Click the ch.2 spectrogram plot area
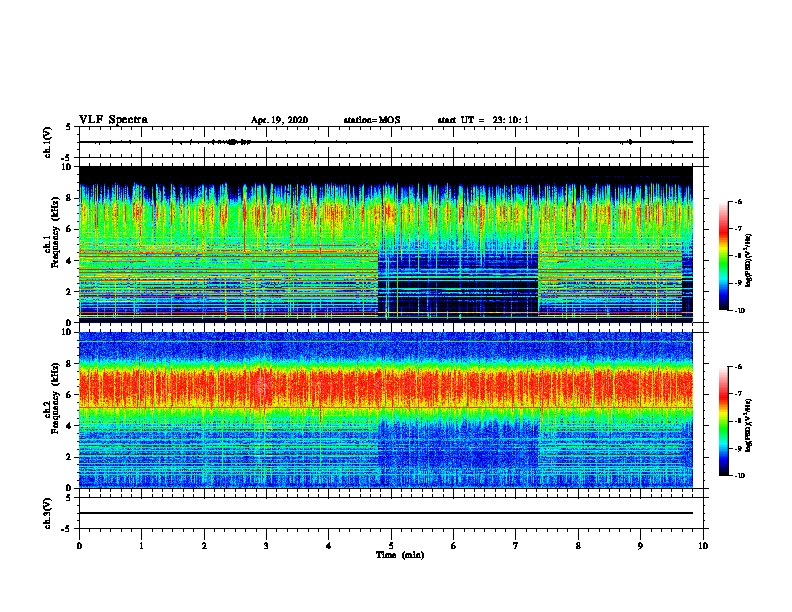Image resolution: width=792 pixels, height=612 pixels. coord(386,410)
